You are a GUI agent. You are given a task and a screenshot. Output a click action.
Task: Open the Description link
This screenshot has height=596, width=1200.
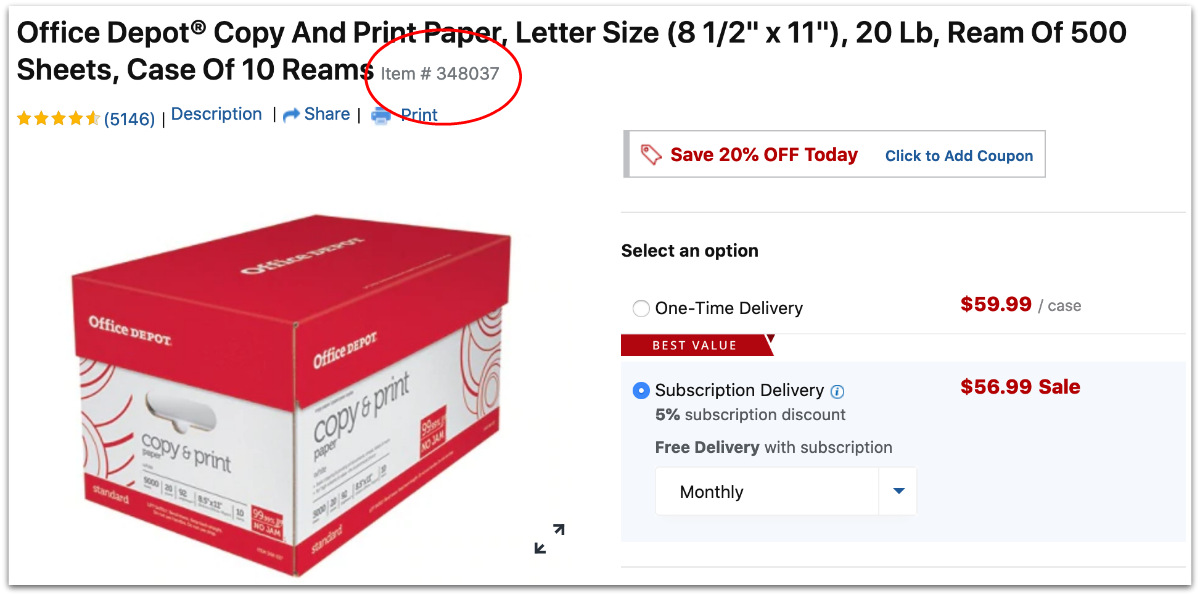(x=216, y=114)
